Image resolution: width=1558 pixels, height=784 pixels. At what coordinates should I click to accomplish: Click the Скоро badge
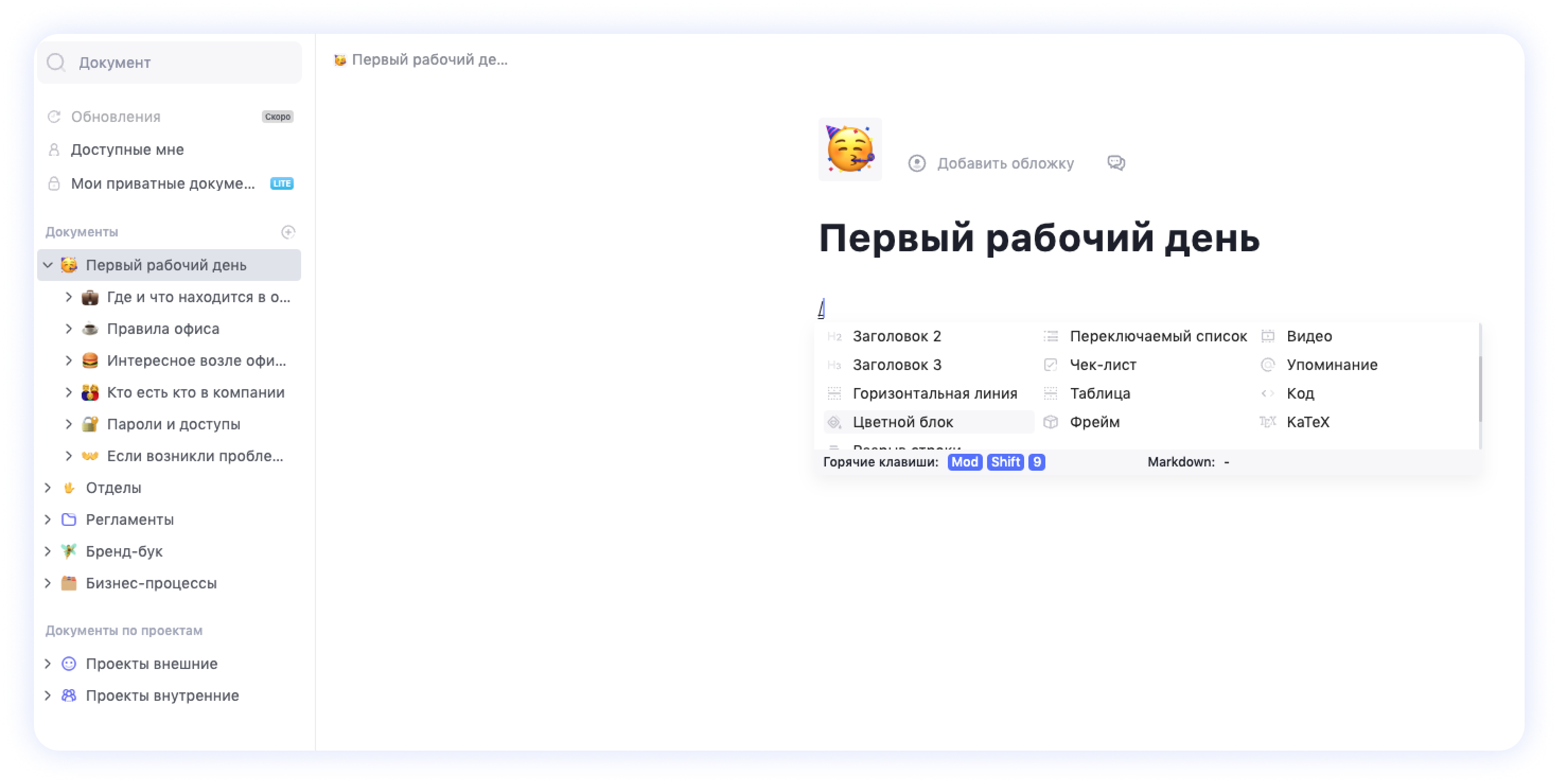pos(278,117)
